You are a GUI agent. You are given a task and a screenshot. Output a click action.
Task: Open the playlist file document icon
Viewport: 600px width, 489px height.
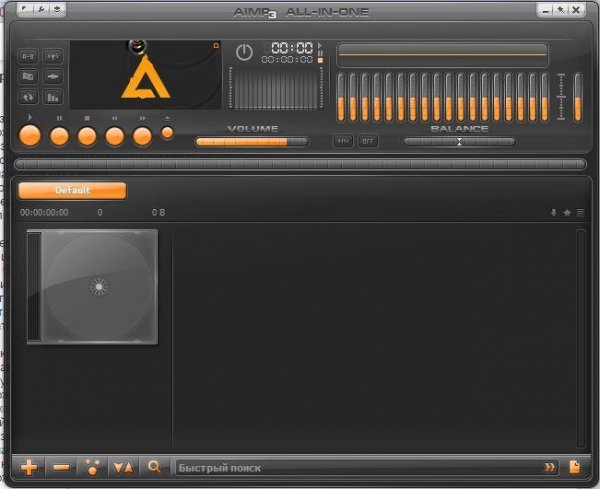pyautogui.click(x=575, y=467)
